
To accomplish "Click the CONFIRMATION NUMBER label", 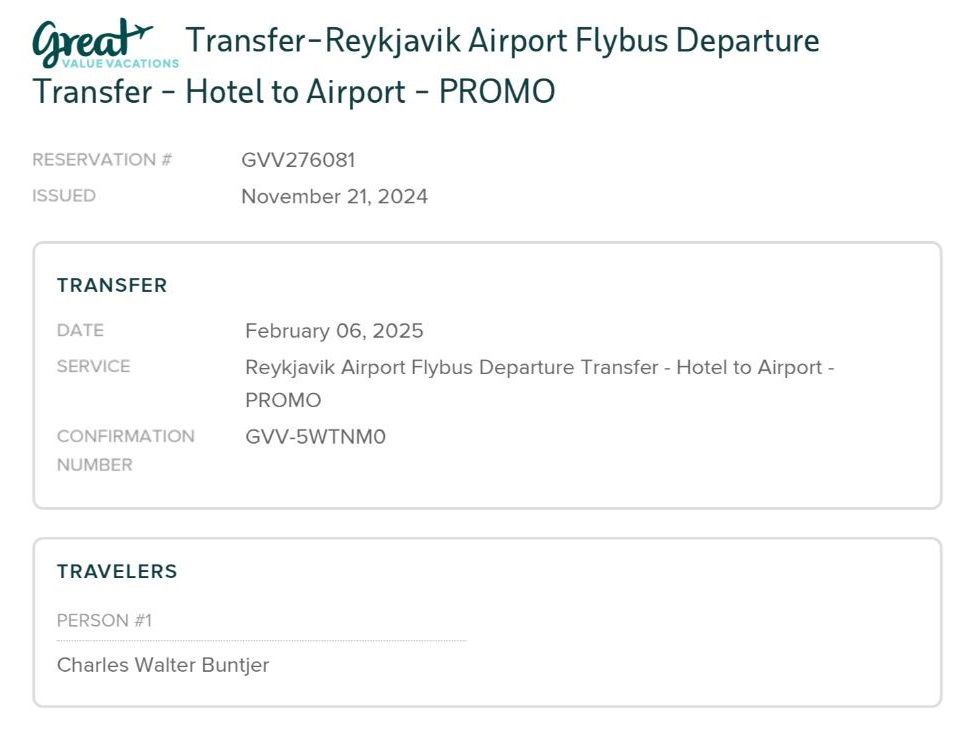I will 126,451.
